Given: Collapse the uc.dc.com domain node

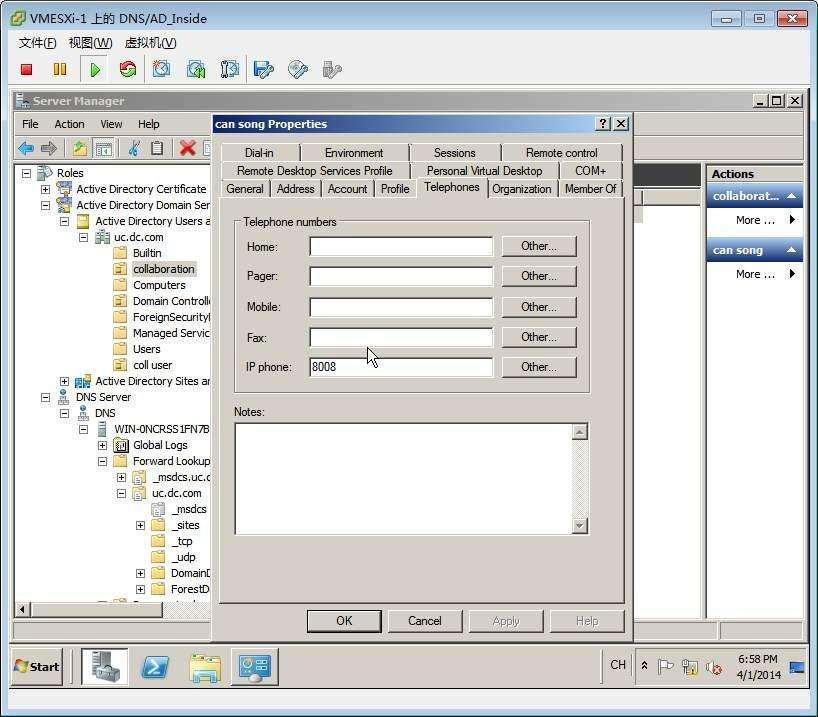Looking at the screenshot, I should (83, 237).
